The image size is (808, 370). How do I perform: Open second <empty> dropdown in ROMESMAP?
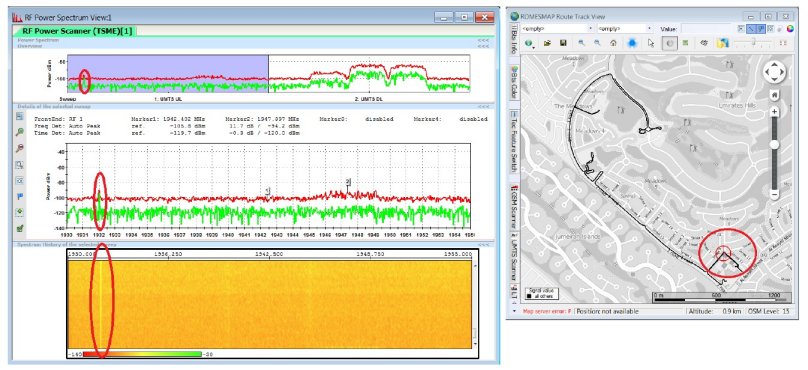[625, 29]
